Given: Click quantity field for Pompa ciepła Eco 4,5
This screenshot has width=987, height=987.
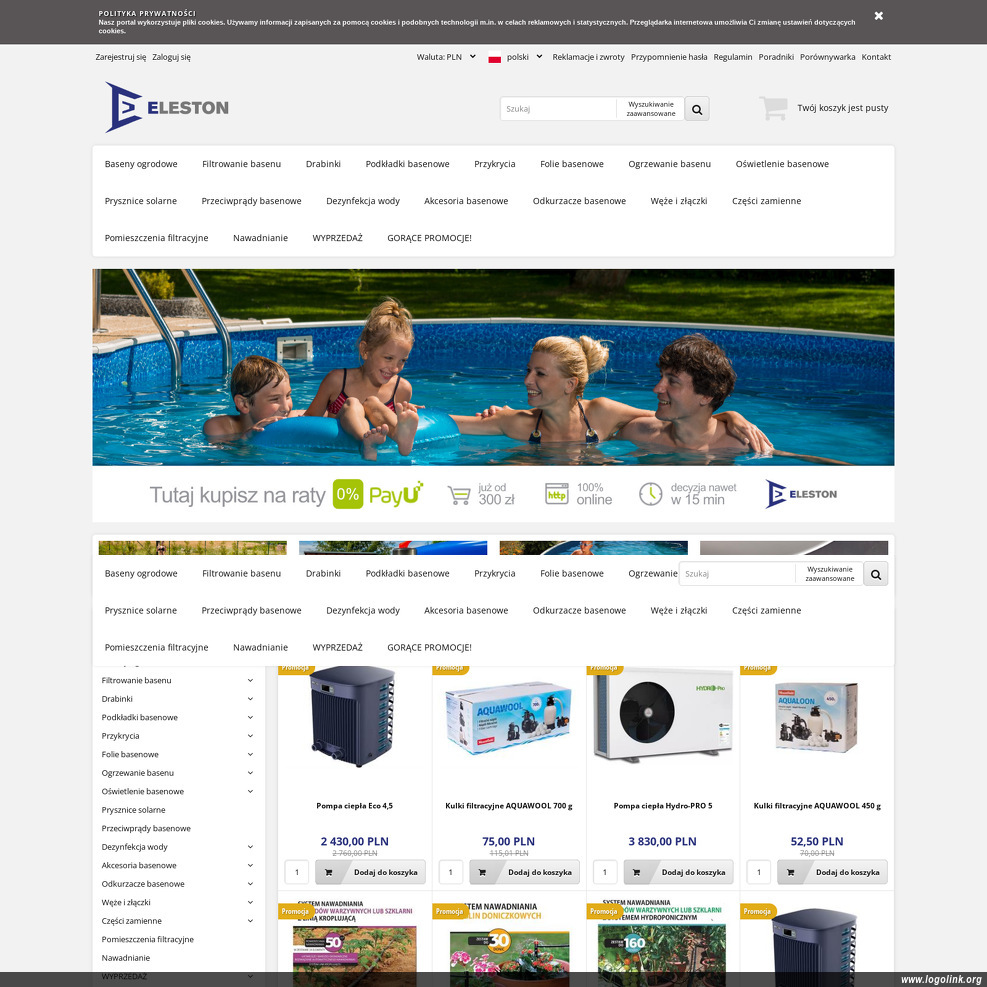Looking at the screenshot, I should [296, 872].
